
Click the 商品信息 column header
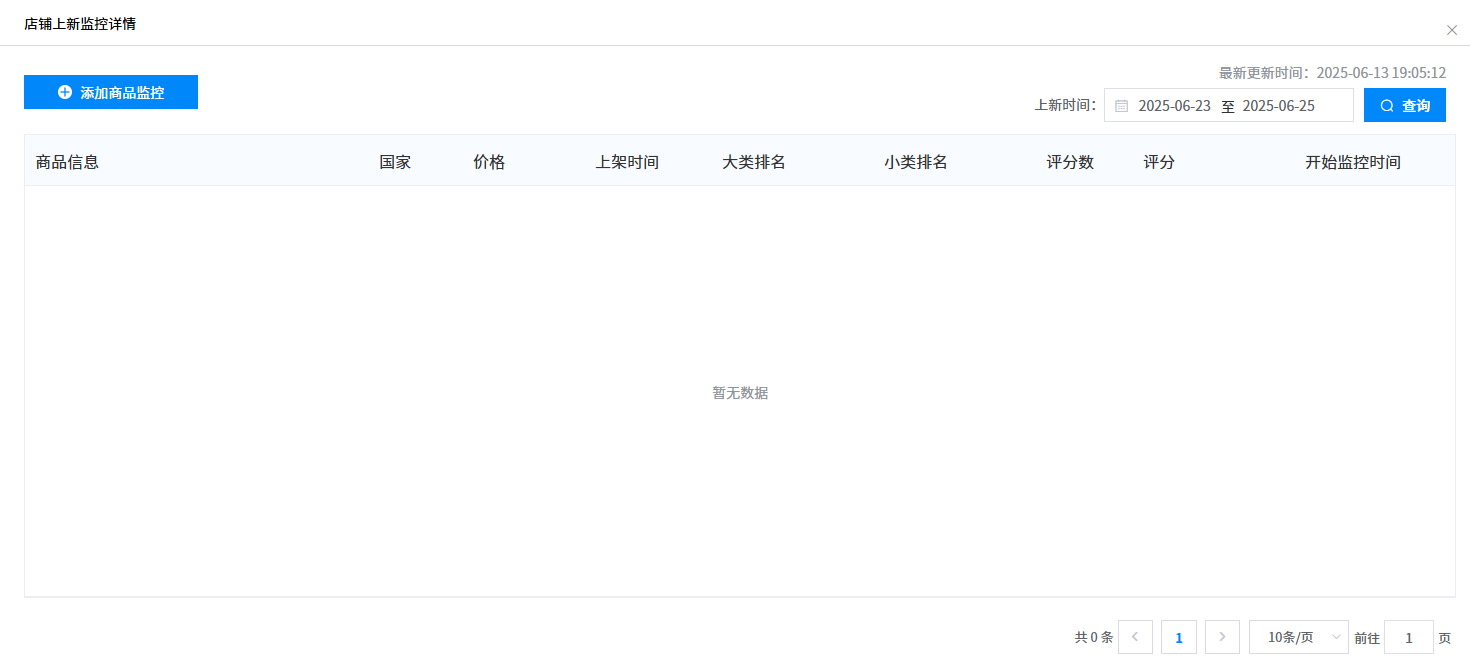click(x=67, y=162)
